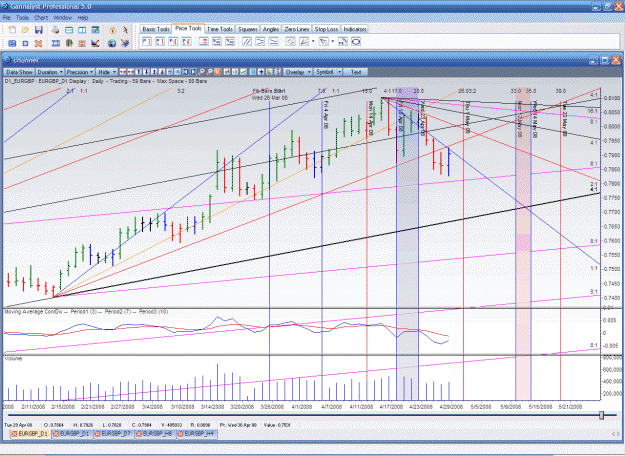
Task: Switch to the Angles tab
Action: coord(271,29)
